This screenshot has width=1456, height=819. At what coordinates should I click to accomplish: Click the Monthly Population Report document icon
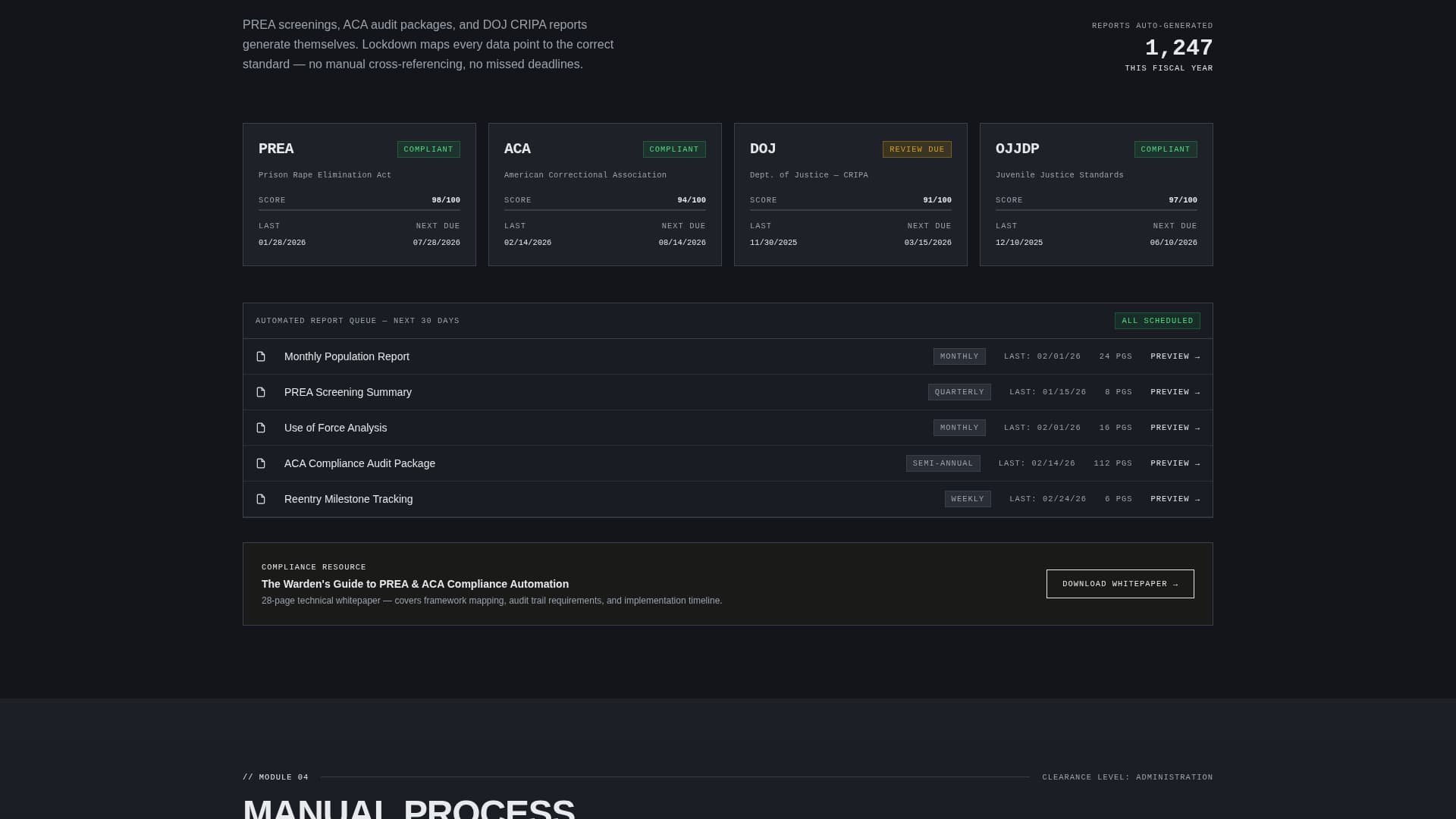pos(261,356)
